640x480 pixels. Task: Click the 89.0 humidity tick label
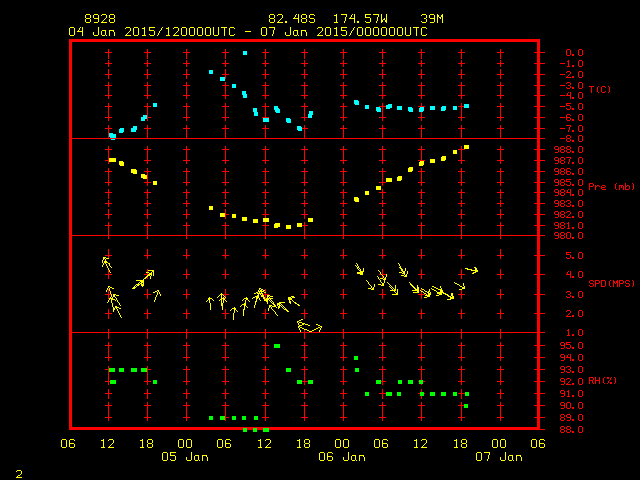pyautogui.click(x=571, y=418)
